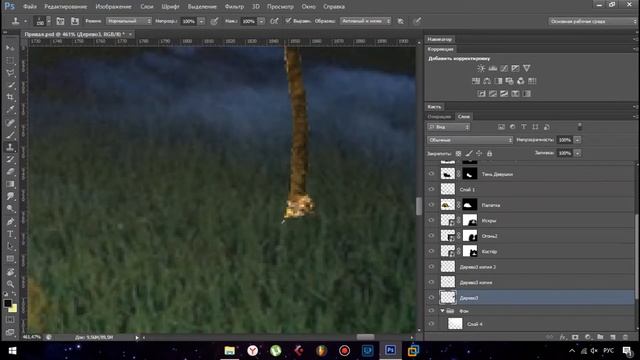640x360 pixels.
Task: Filter layers by pixel type
Action: pos(501,127)
